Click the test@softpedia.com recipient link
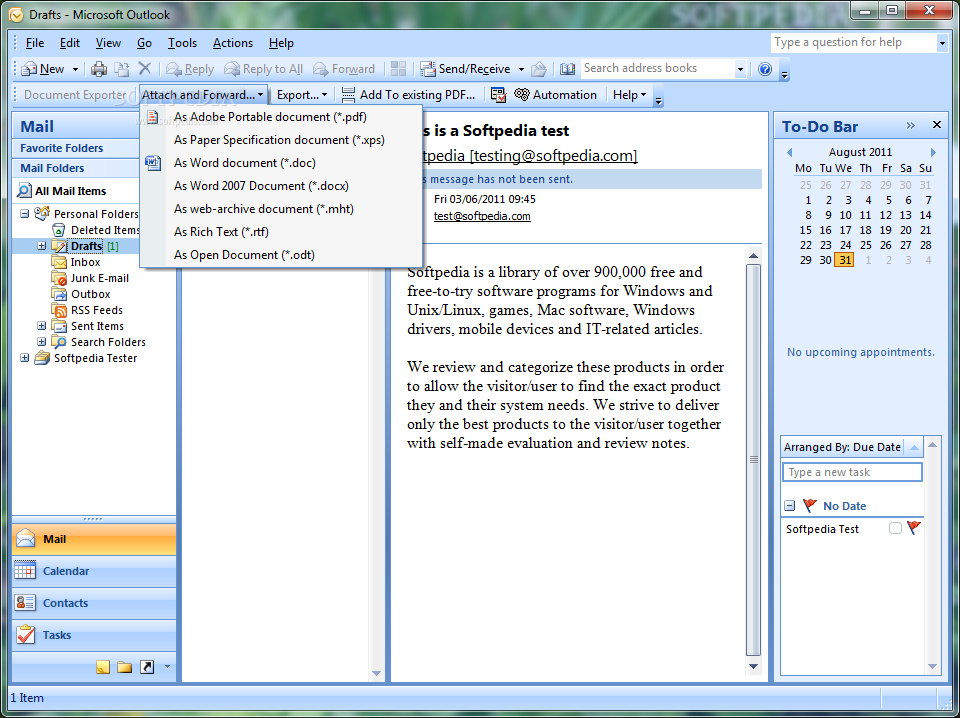The height and width of the screenshot is (718, 960). [482, 216]
